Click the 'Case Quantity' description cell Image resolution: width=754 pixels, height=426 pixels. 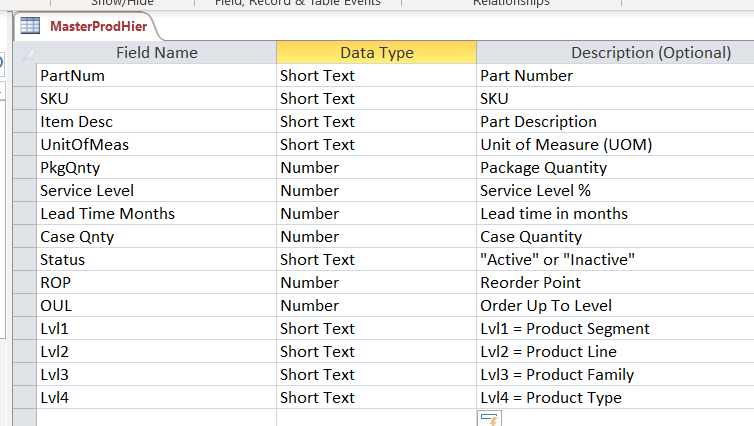[616, 237]
